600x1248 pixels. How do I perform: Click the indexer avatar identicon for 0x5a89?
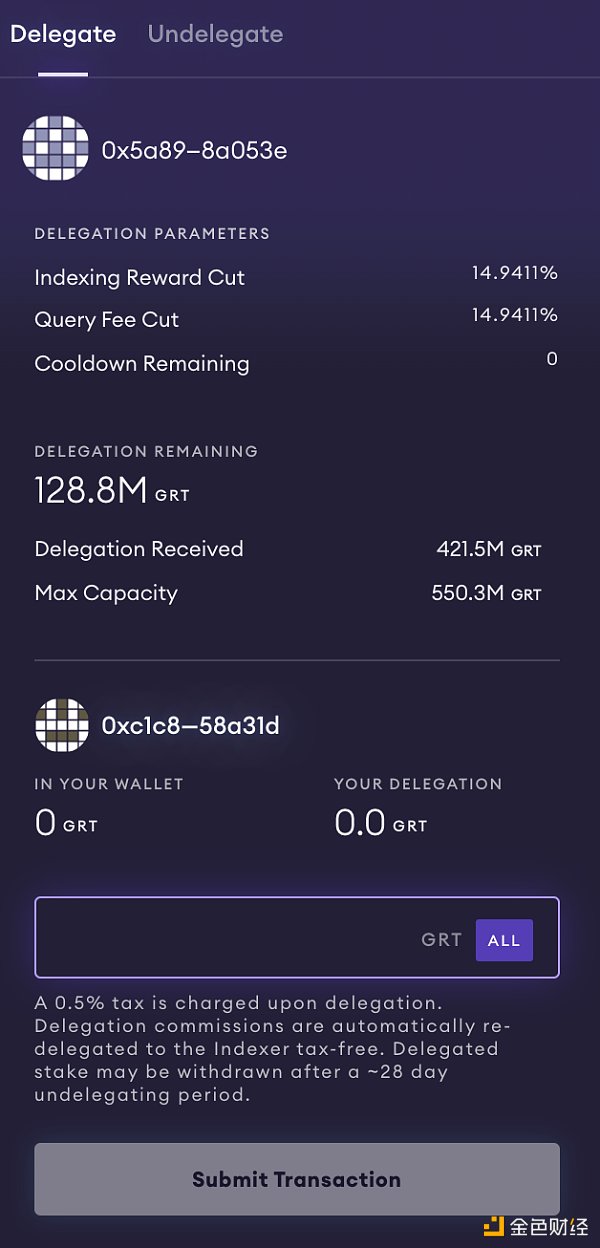tap(55, 149)
